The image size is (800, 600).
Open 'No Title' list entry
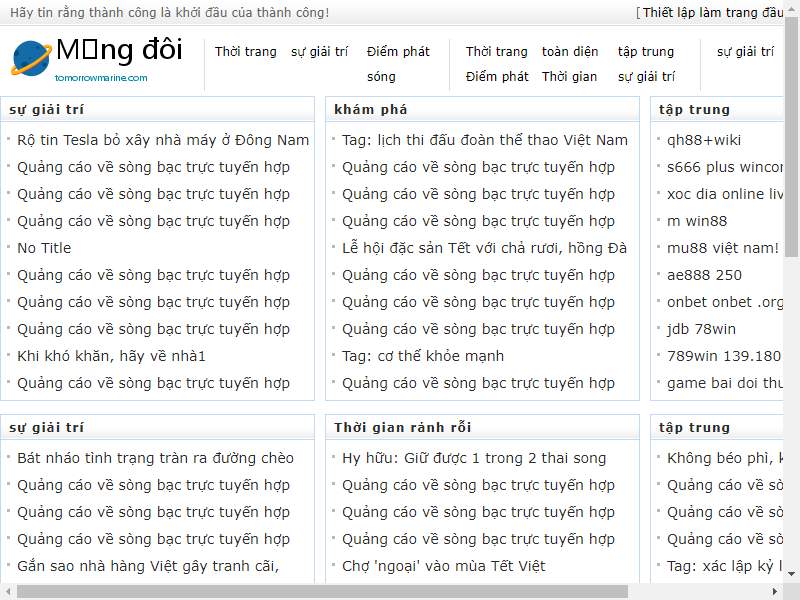click(x=44, y=248)
